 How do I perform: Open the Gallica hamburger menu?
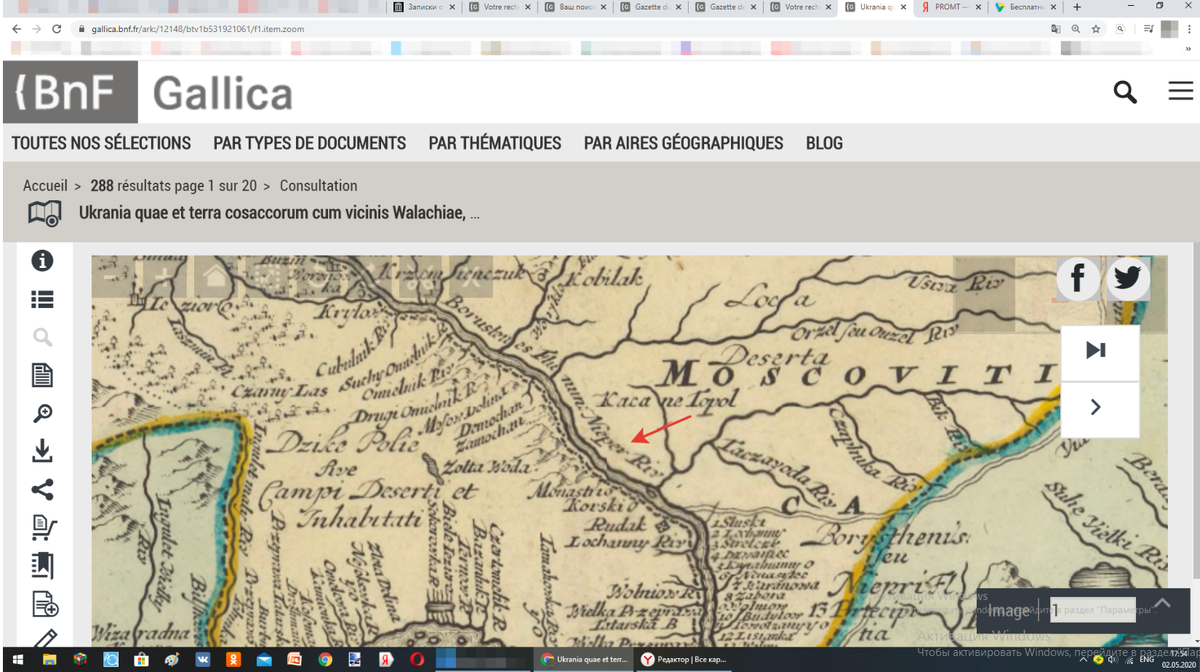point(1180,92)
